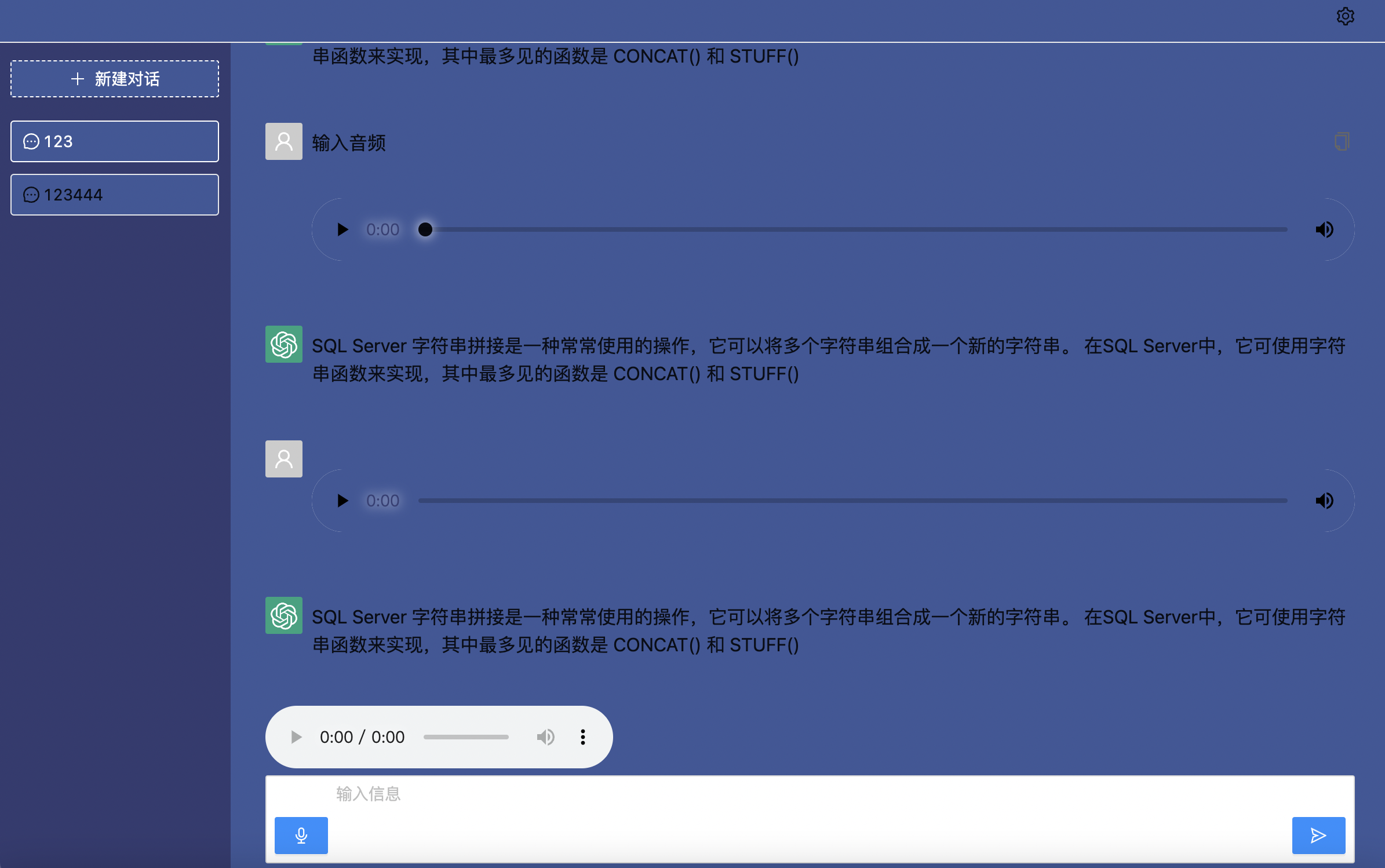This screenshot has width=1385, height=868.
Task: Play the first audio message
Action: click(342, 229)
